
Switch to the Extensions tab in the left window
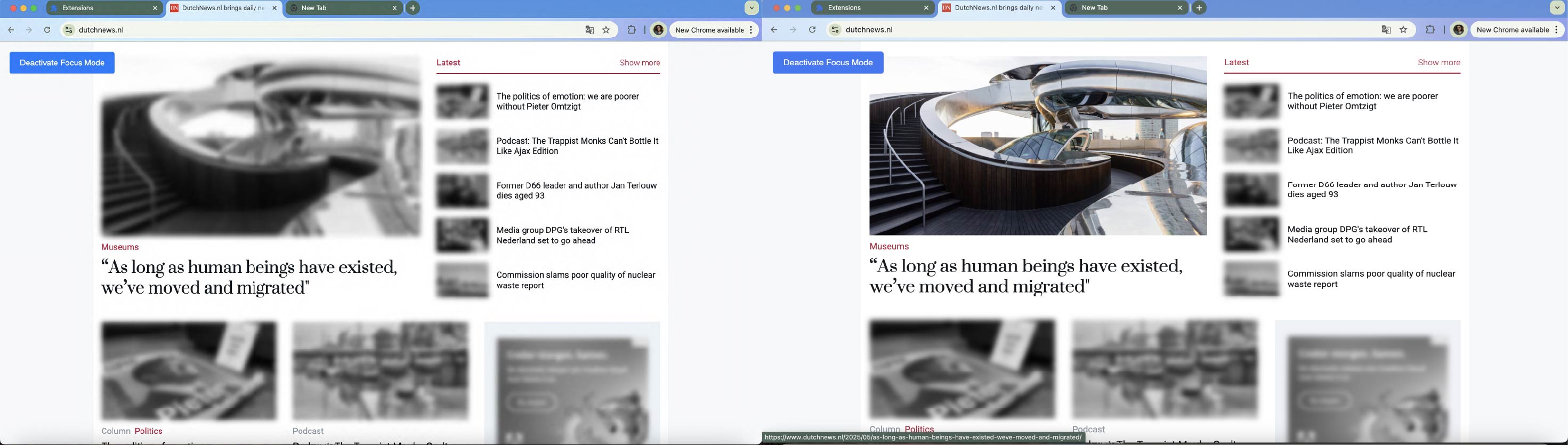100,8
